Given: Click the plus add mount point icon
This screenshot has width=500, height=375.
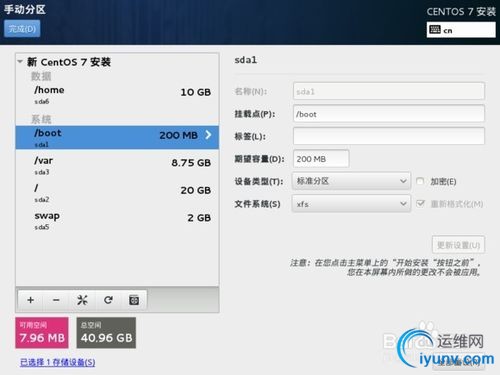Looking at the screenshot, I should 31,300.
